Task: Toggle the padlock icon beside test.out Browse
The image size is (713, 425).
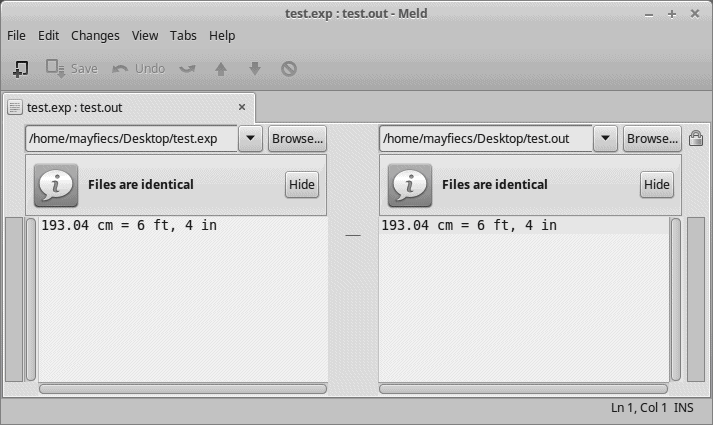Action: coord(696,138)
